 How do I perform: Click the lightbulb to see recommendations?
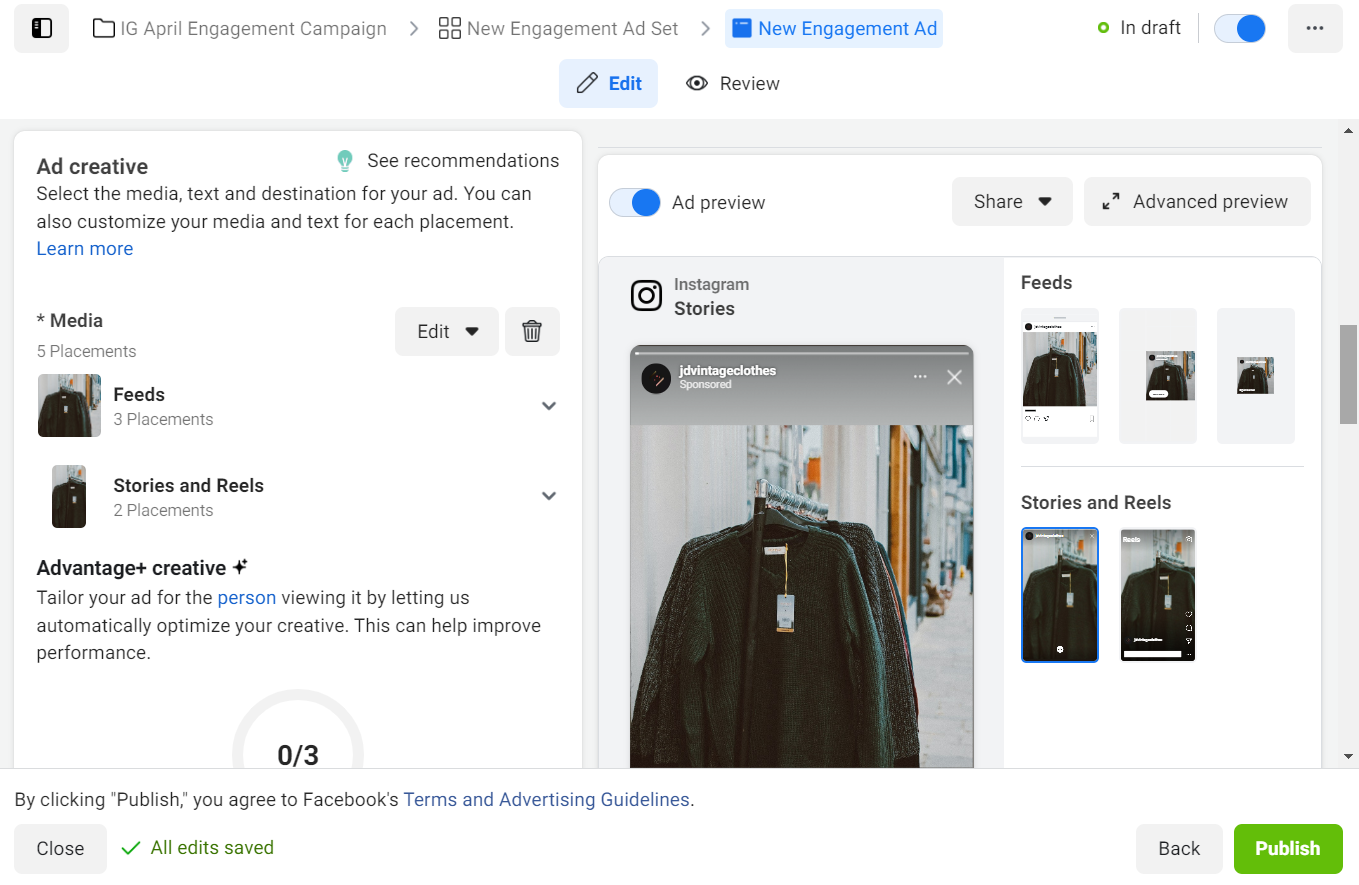[344, 160]
